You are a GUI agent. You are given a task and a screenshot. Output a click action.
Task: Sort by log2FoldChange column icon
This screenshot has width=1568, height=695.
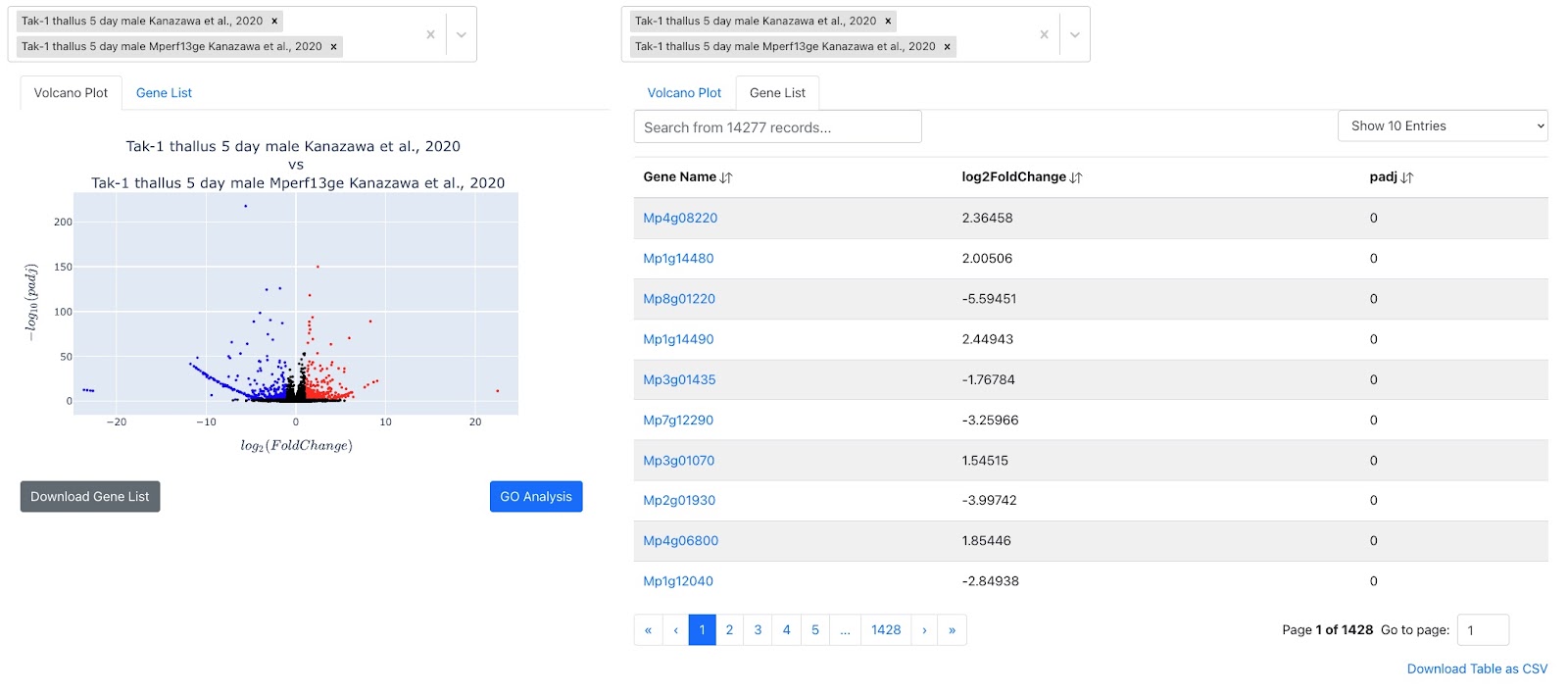pos(1076,177)
